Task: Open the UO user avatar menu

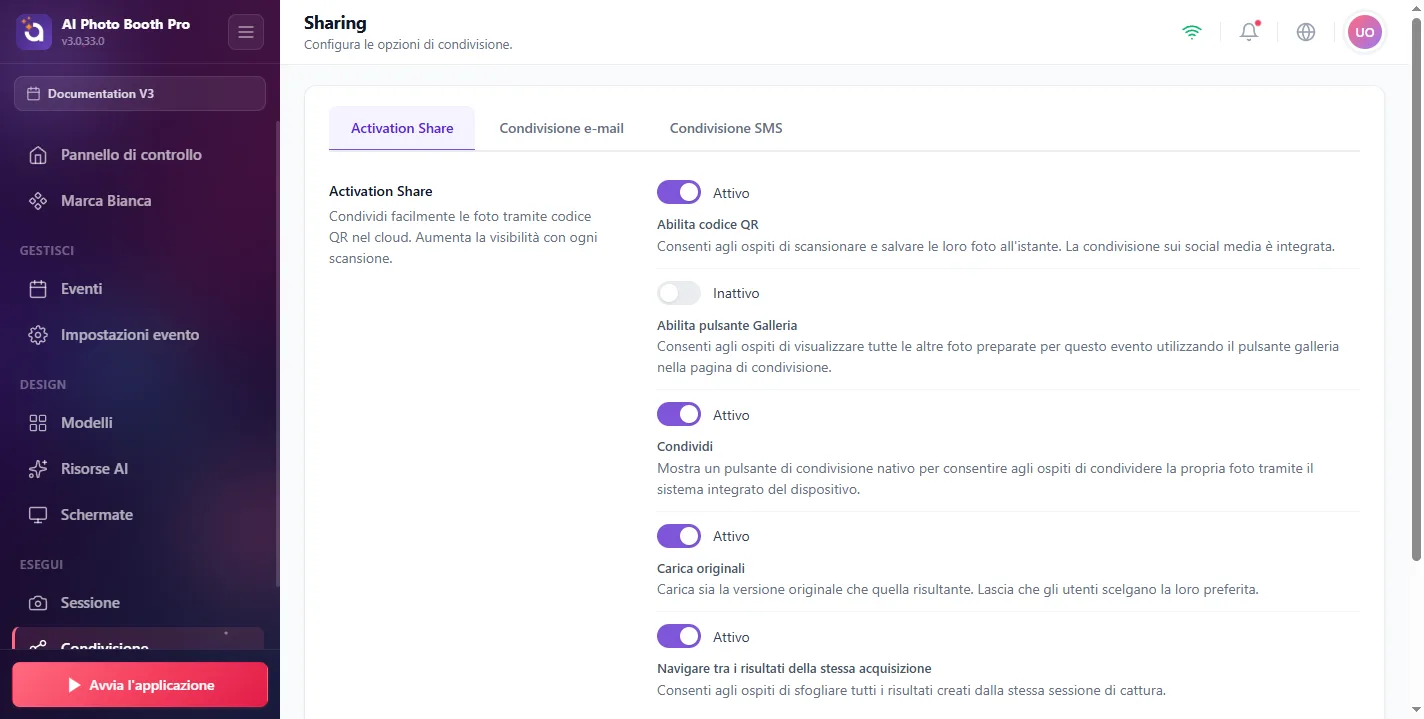Action: [1364, 32]
